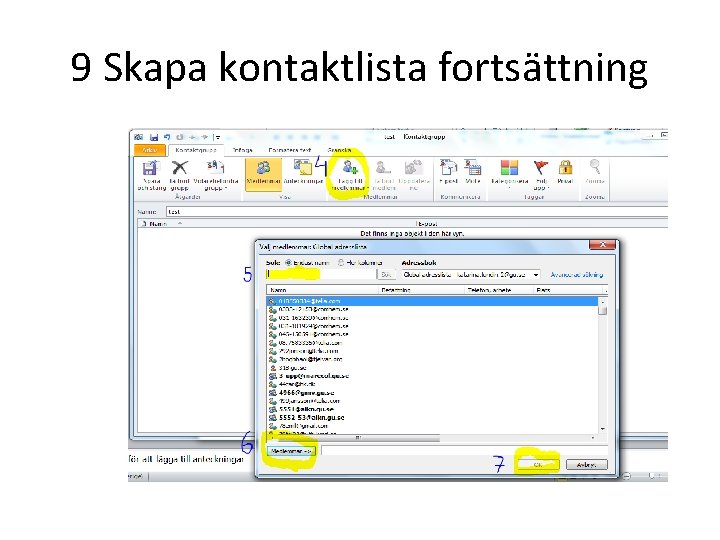Select the highlighted first address list entry
720x540 pixels.
pyautogui.click(x=433, y=301)
